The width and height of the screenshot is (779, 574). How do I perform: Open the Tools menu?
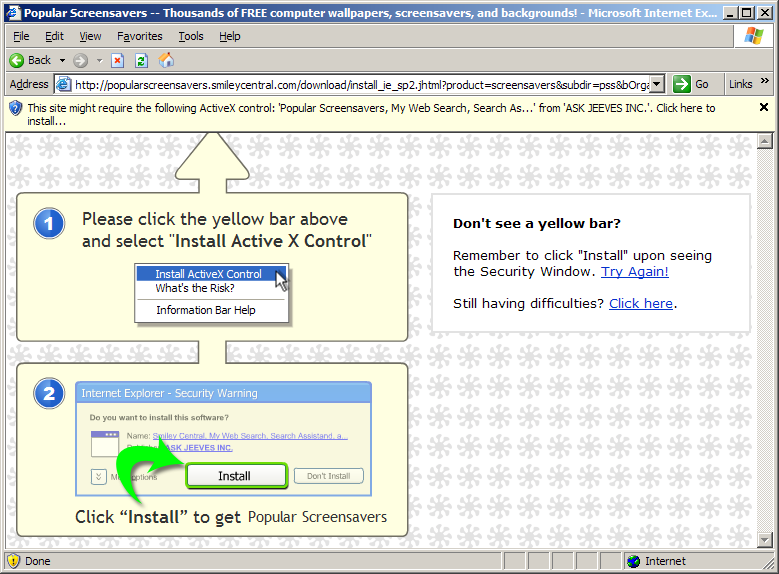pyautogui.click(x=191, y=36)
